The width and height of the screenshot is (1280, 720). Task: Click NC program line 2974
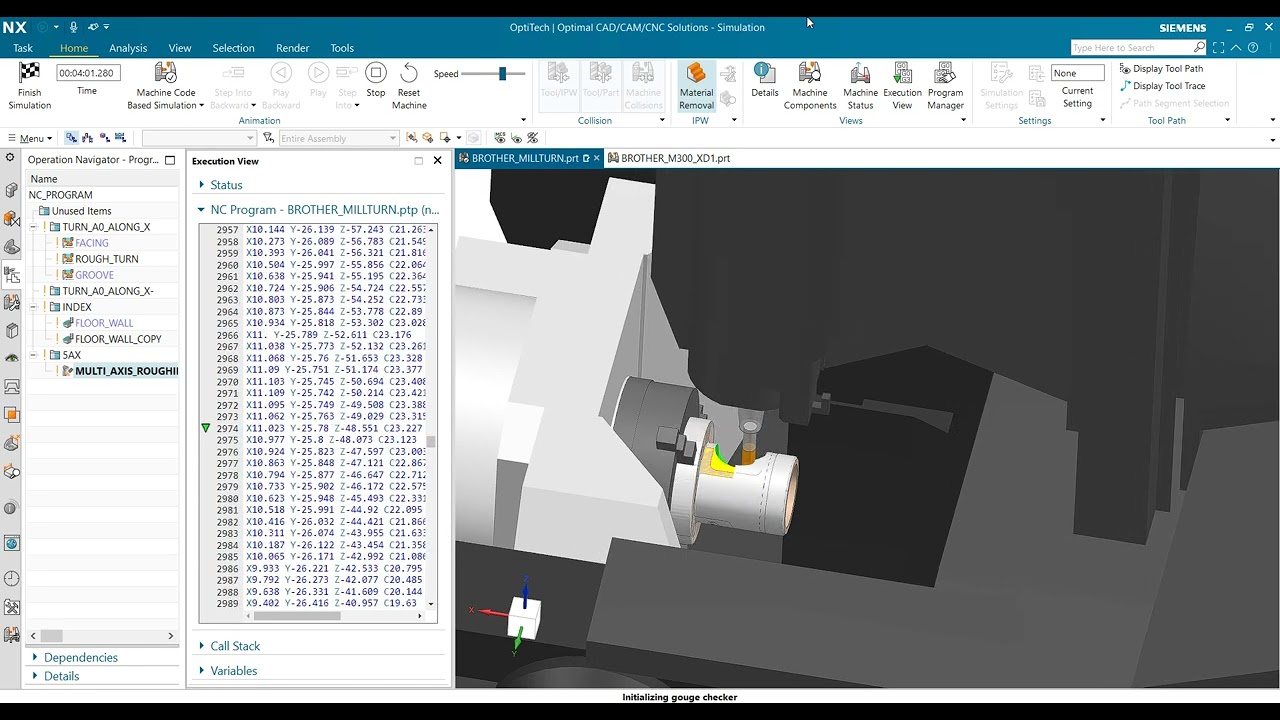click(320, 428)
